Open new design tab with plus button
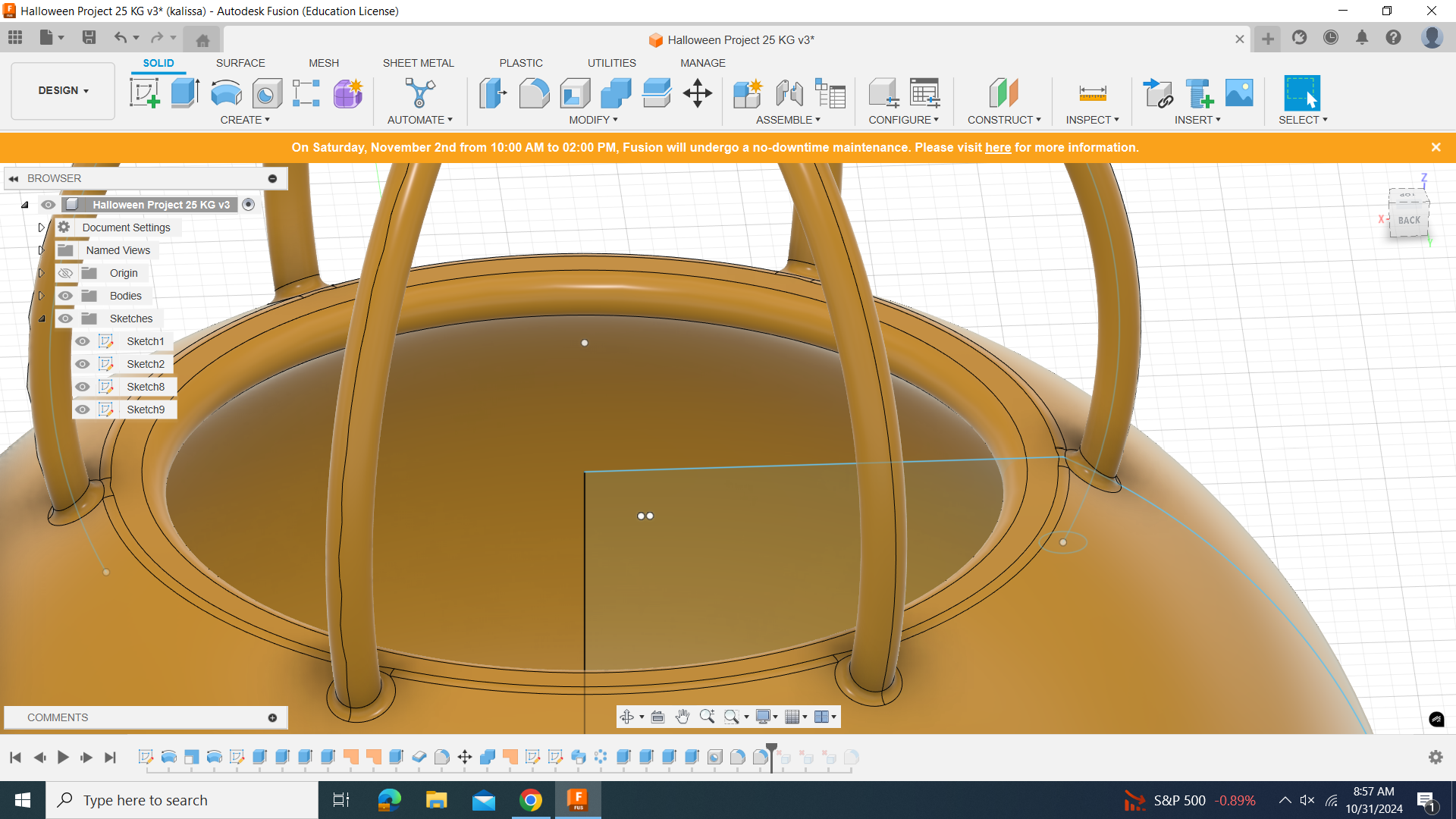 [1268, 39]
